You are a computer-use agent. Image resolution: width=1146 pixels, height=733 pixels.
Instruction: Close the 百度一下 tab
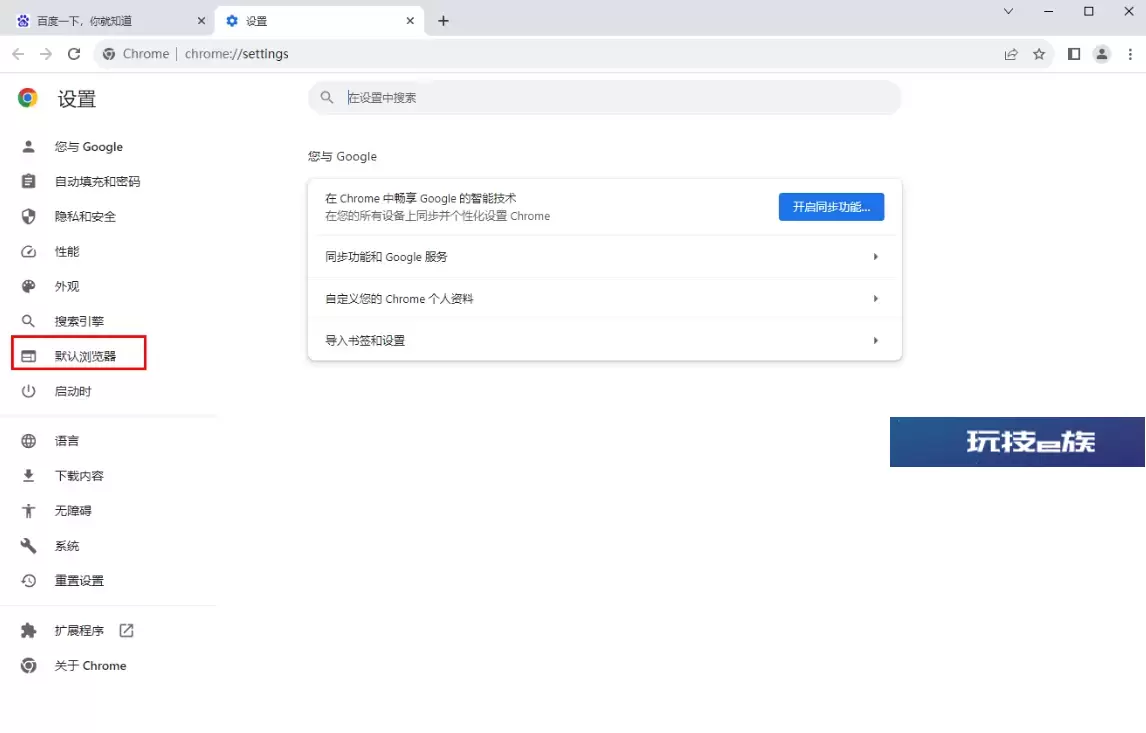[x=201, y=20]
